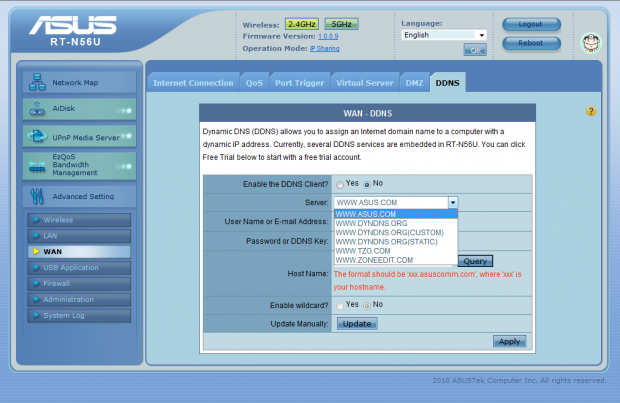Screen dimensions: 620x403
Task: Click the Update button
Action: tap(357, 324)
